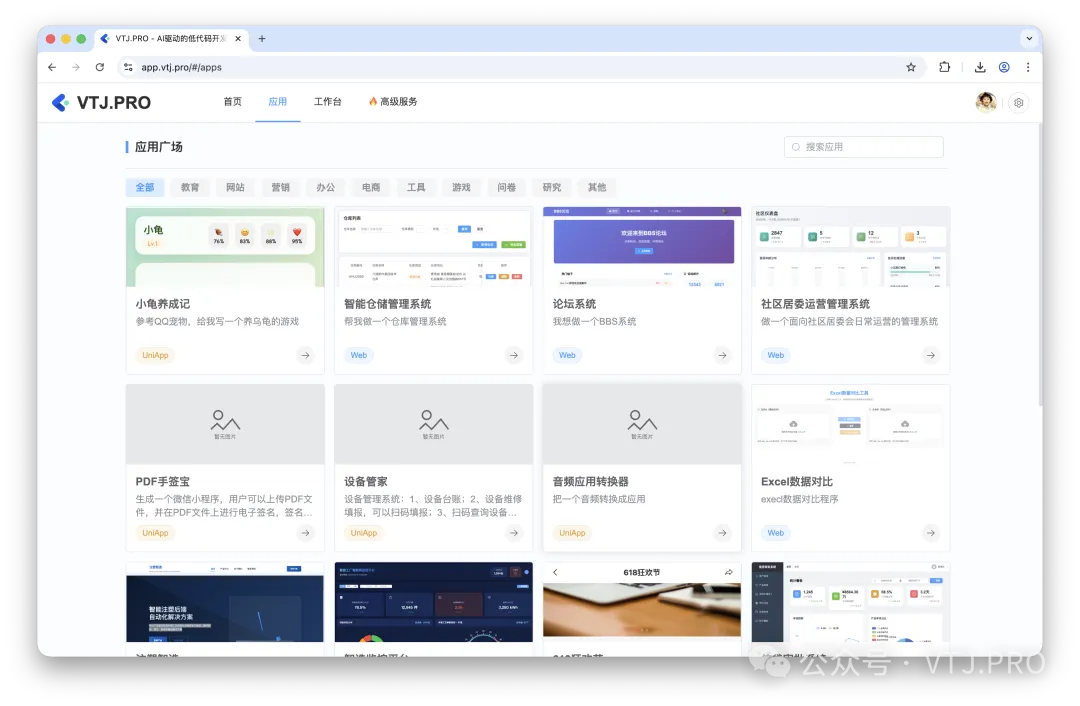Click the VTJ.PRO logo icon
The height and width of the screenshot is (706, 1080).
(60, 102)
